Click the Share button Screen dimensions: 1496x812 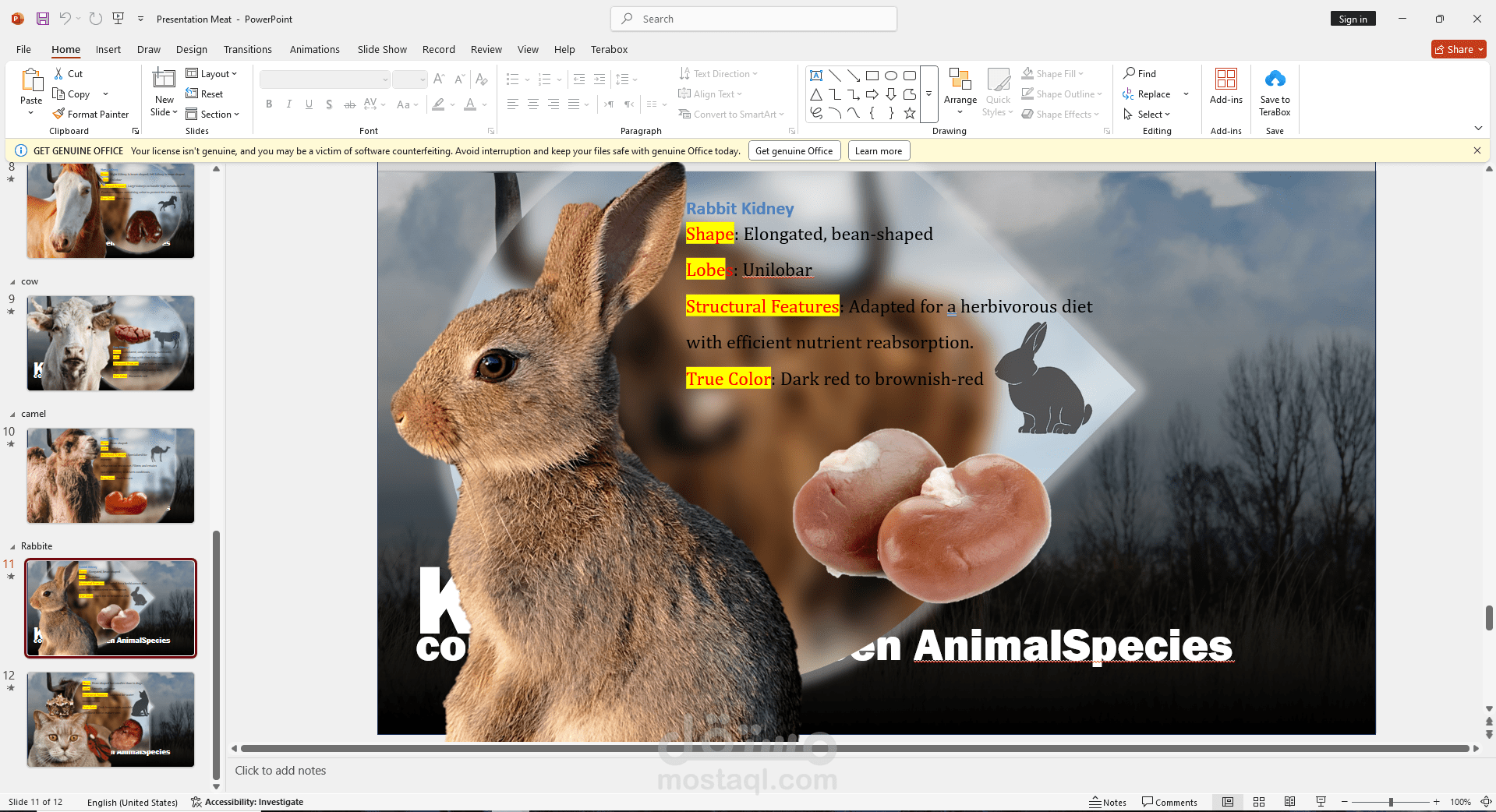(1459, 49)
